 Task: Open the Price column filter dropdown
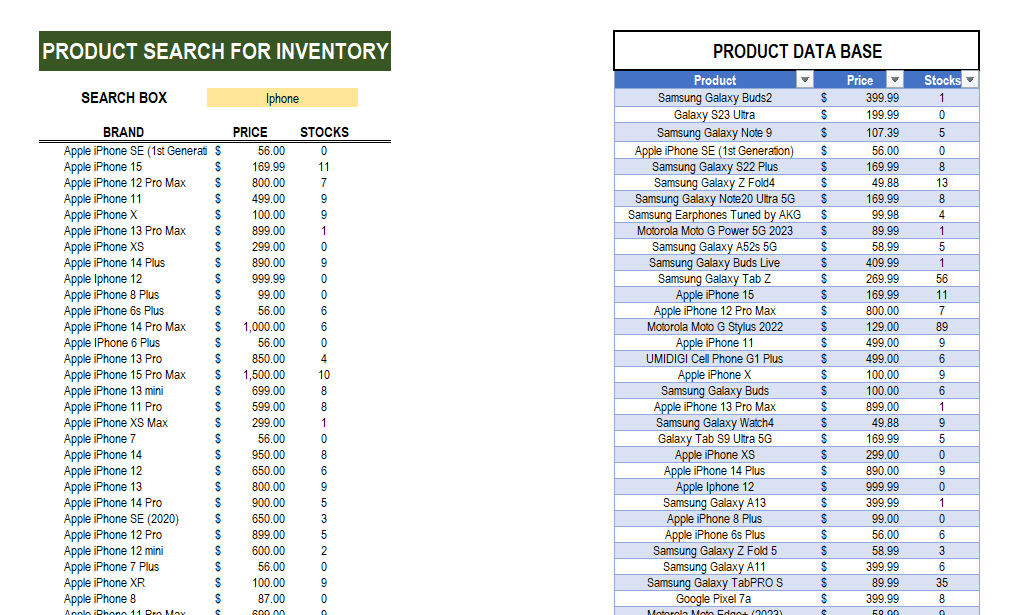click(895, 80)
